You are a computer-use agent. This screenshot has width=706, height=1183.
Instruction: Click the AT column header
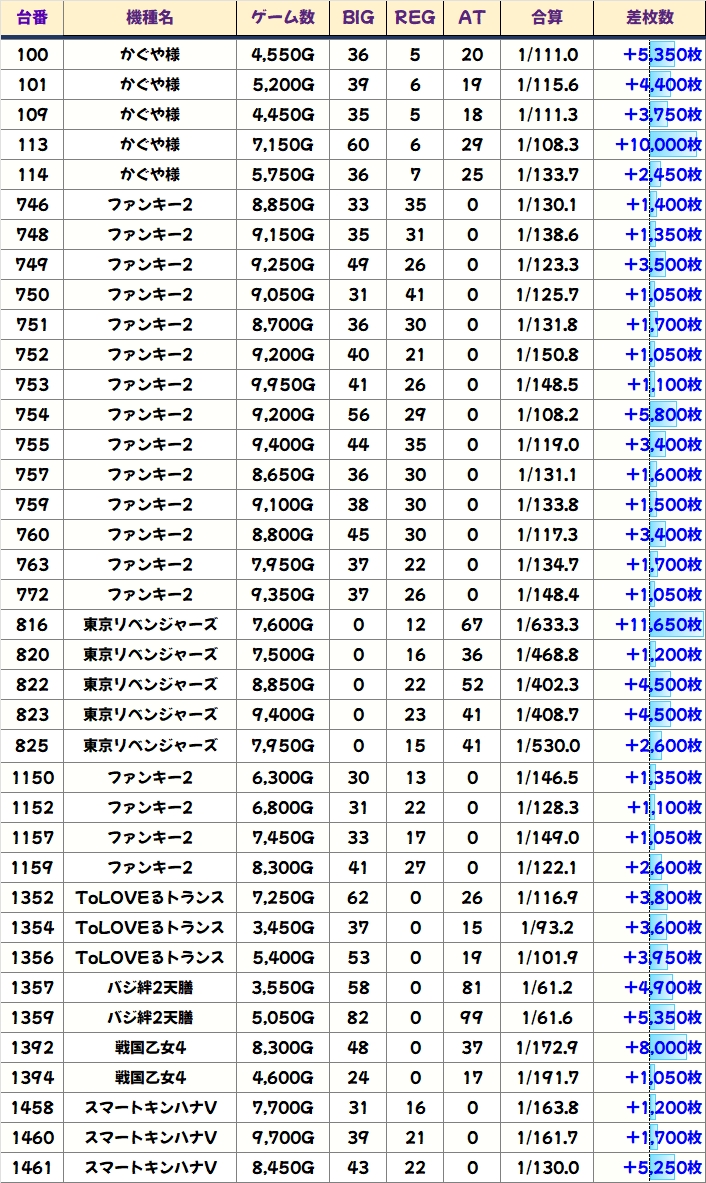coord(472,18)
